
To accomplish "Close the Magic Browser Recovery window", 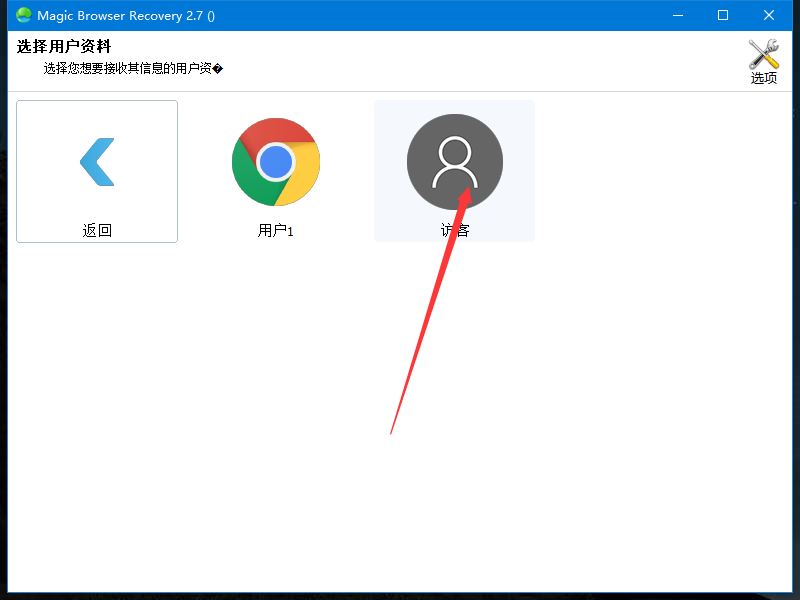I will [x=768, y=15].
